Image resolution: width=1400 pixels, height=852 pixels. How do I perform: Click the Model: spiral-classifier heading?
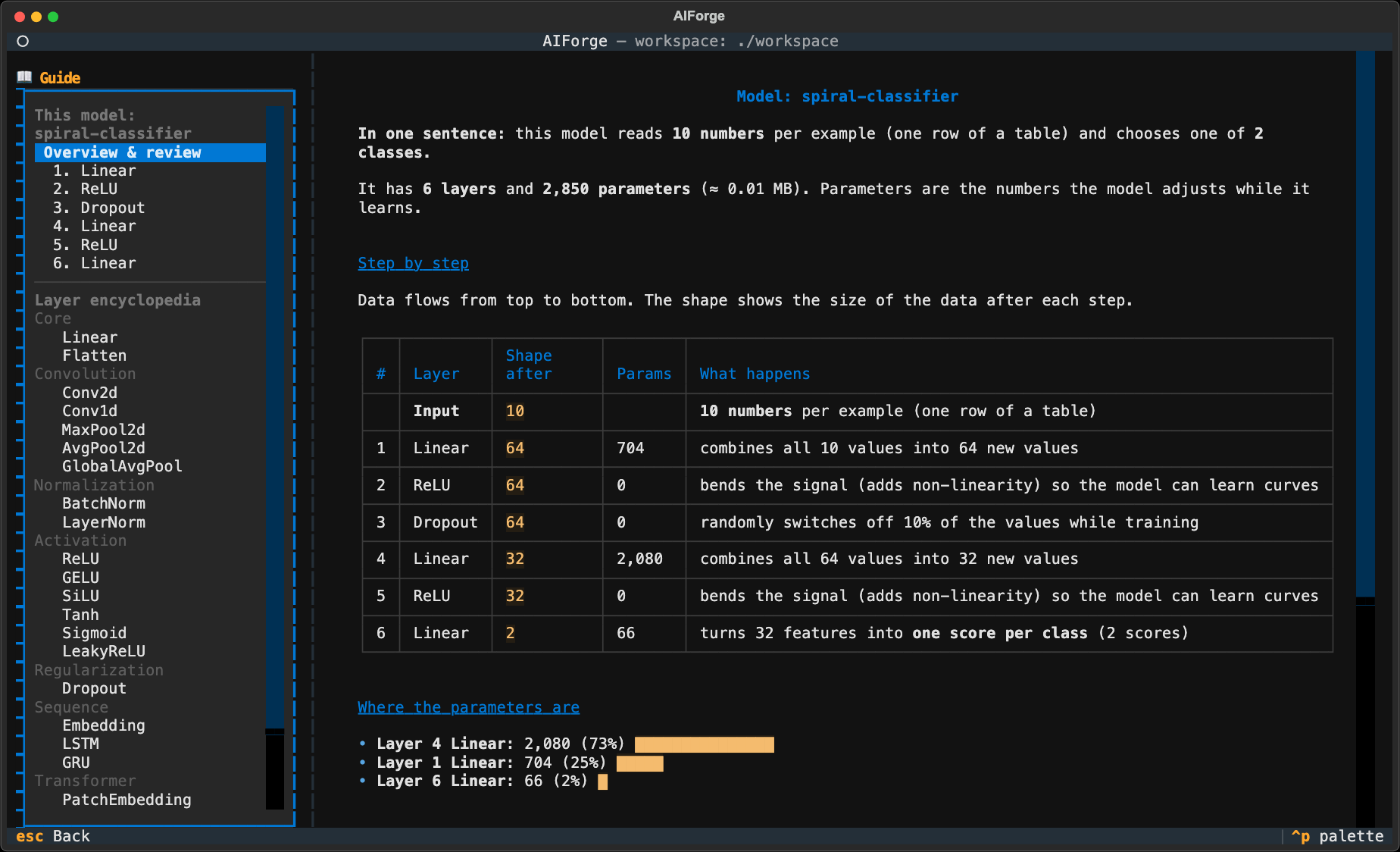click(847, 96)
